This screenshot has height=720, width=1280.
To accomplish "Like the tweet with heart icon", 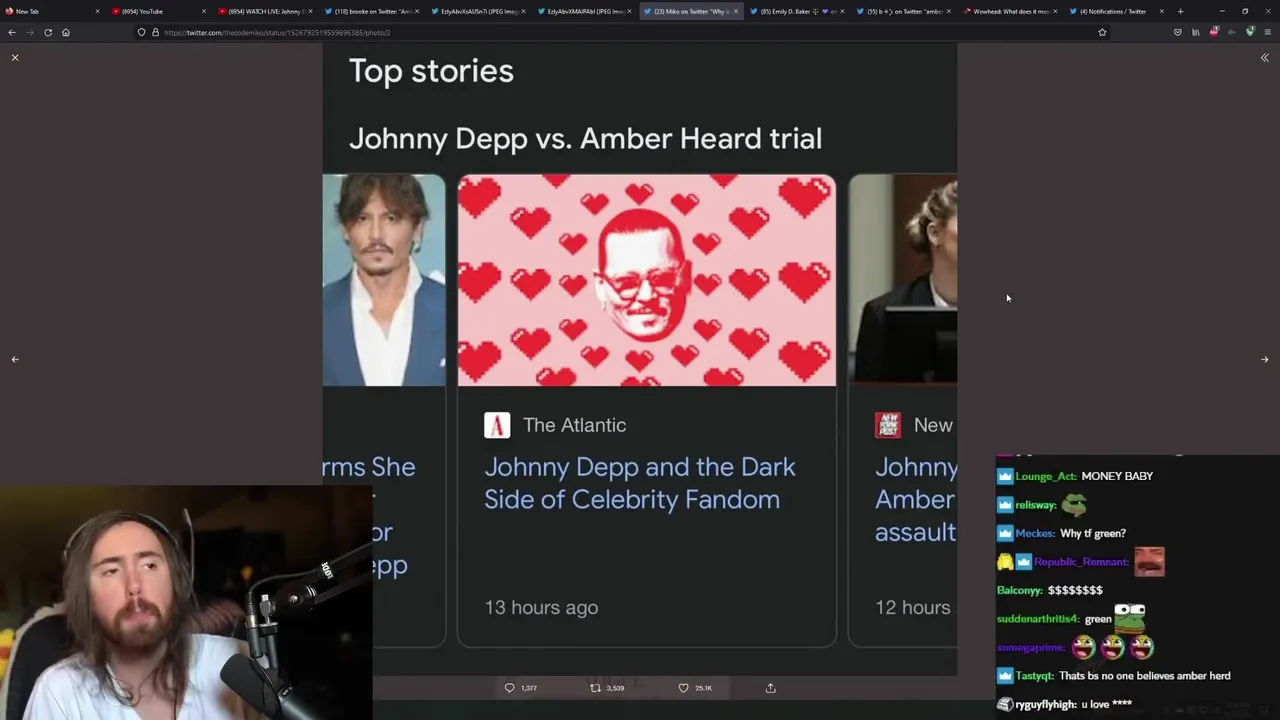I will 684,688.
